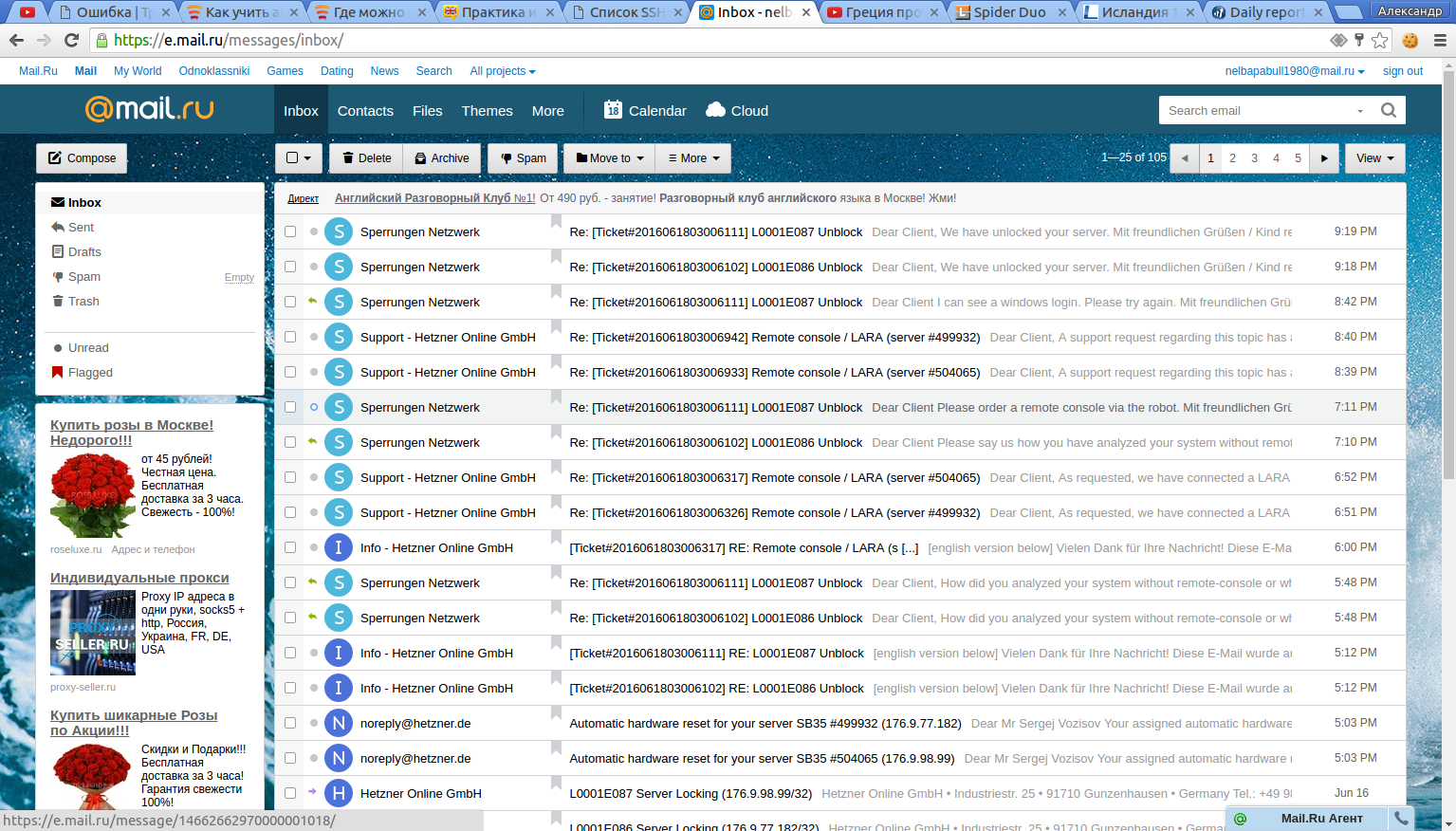Click the cookie extension icon
The width and height of the screenshot is (1456, 831).
coord(1410,40)
